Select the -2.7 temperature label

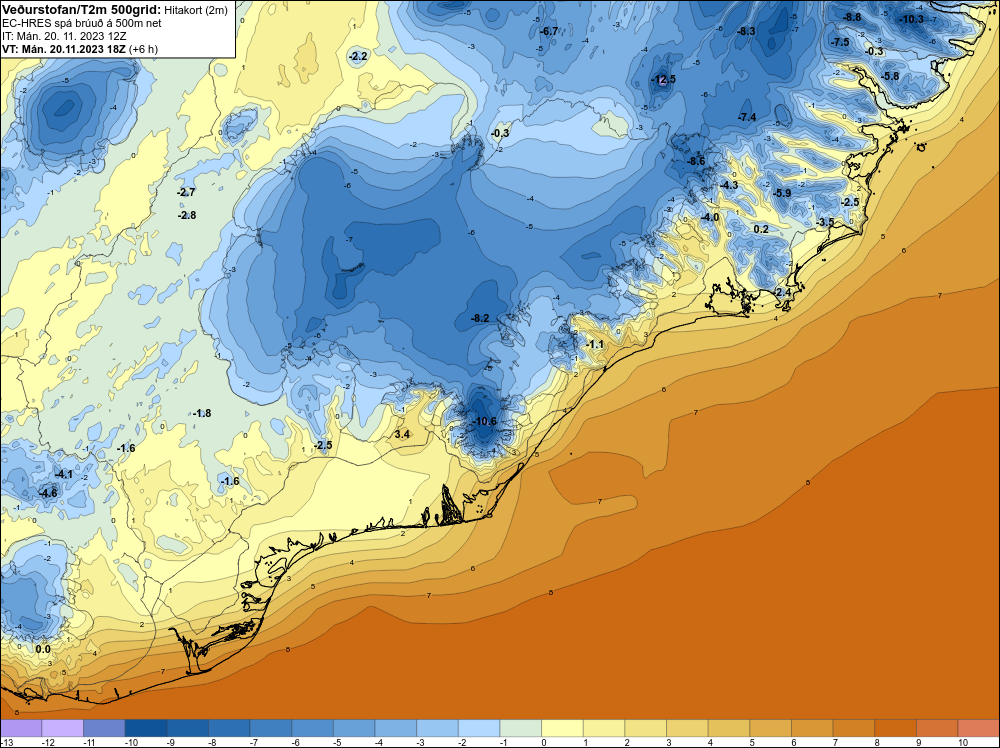point(186,192)
